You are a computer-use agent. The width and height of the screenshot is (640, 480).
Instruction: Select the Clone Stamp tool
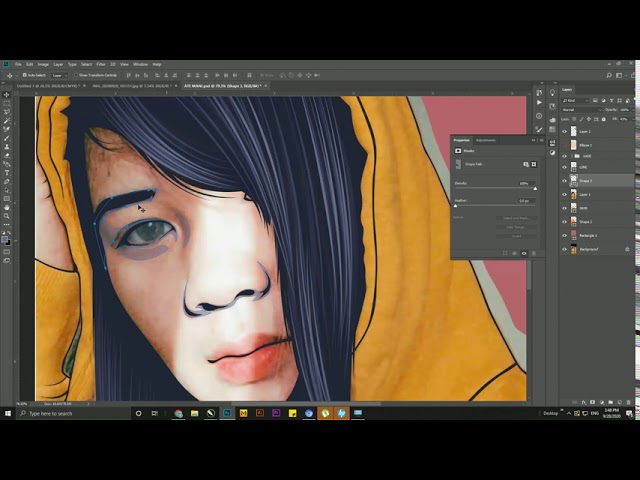coord(7,147)
